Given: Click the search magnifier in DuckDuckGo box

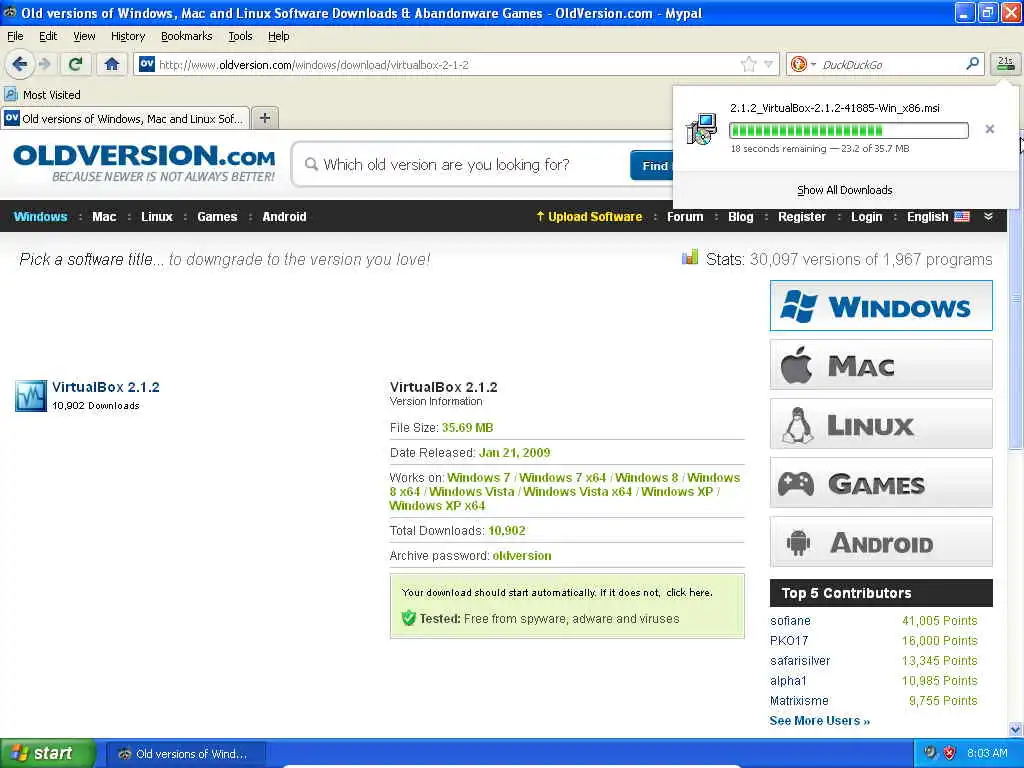Looking at the screenshot, I should 972,63.
